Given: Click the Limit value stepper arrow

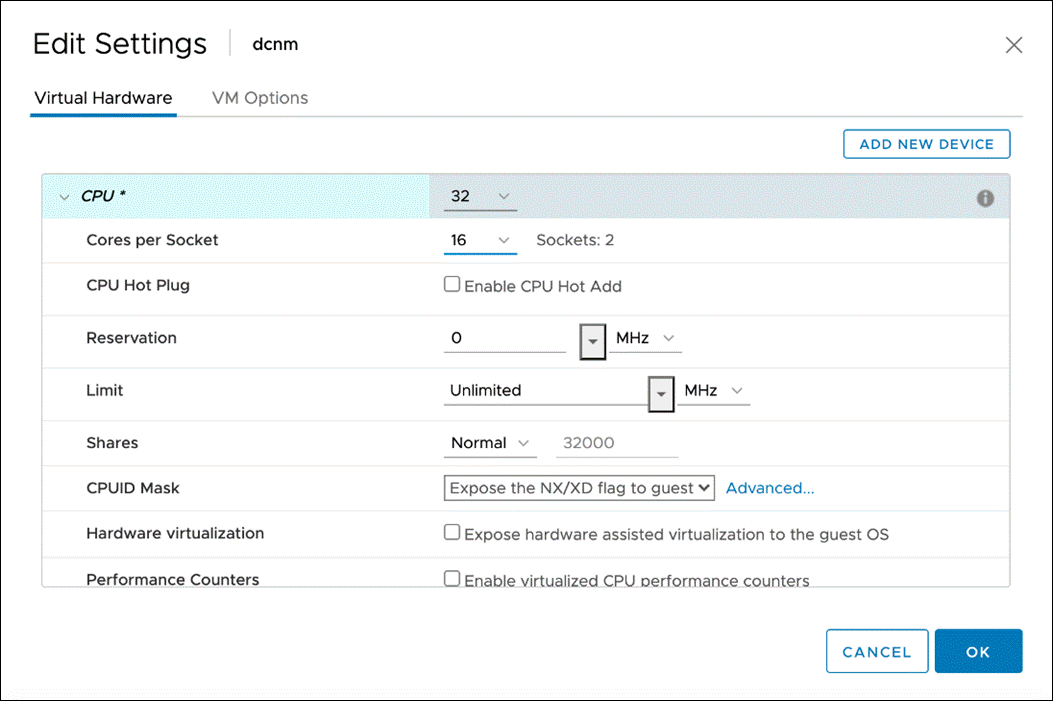Looking at the screenshot, I should click(x=661, y=393).
